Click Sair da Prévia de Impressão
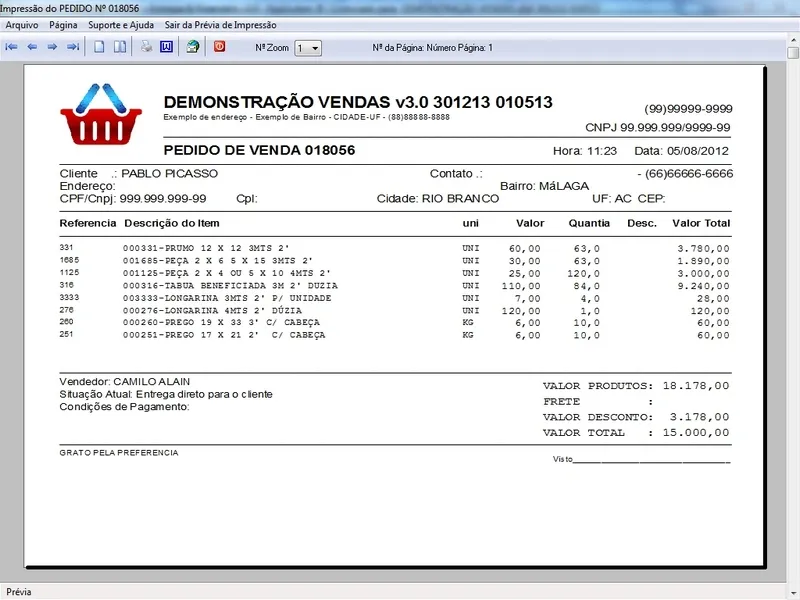 [x=221, y=24]
